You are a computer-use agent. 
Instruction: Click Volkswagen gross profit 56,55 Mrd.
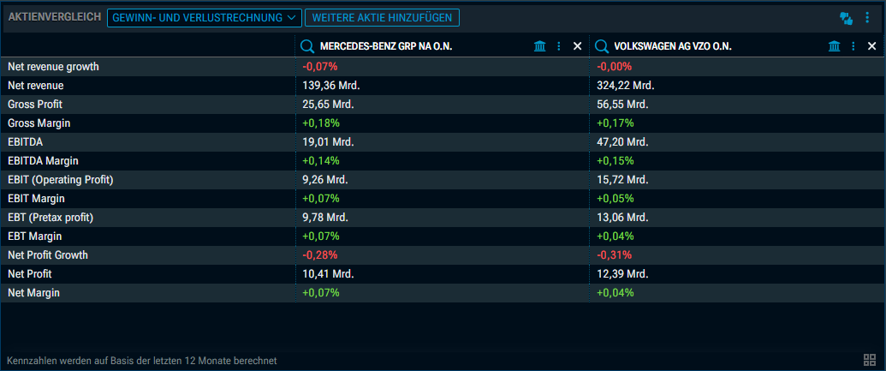coord(623,104)
